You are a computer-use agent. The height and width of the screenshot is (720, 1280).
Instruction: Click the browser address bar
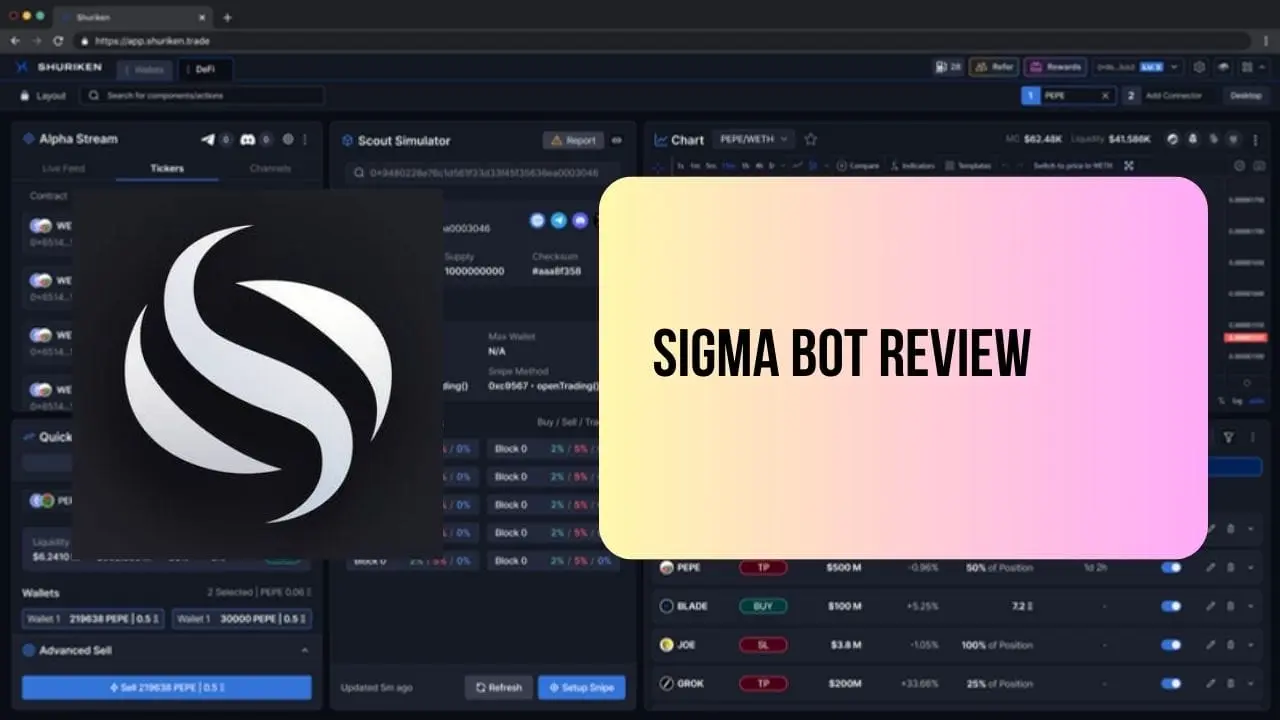click(660, 41)
